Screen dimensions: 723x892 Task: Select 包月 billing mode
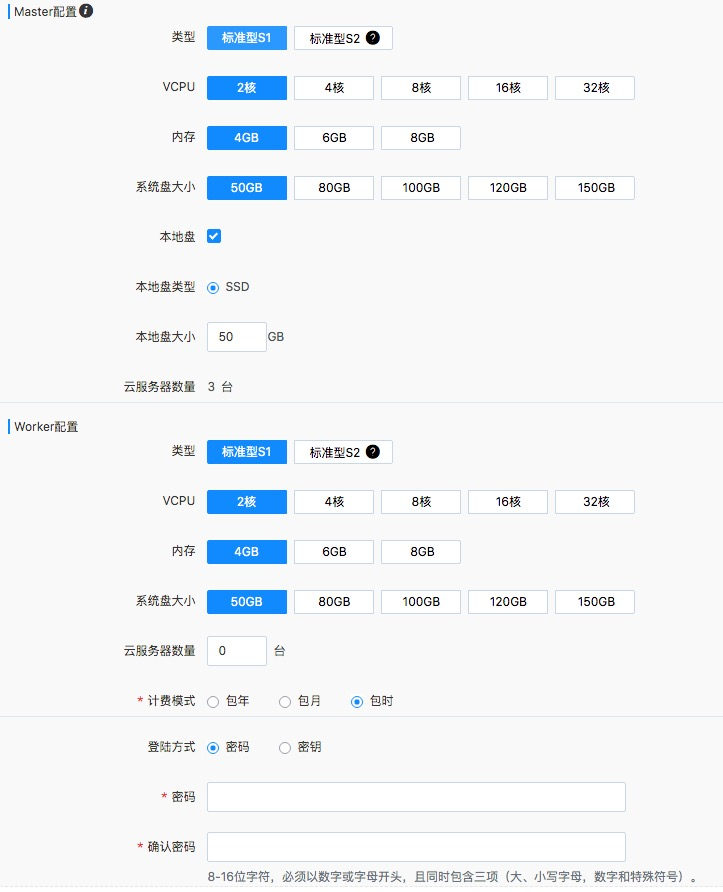[x=285, y=702]
